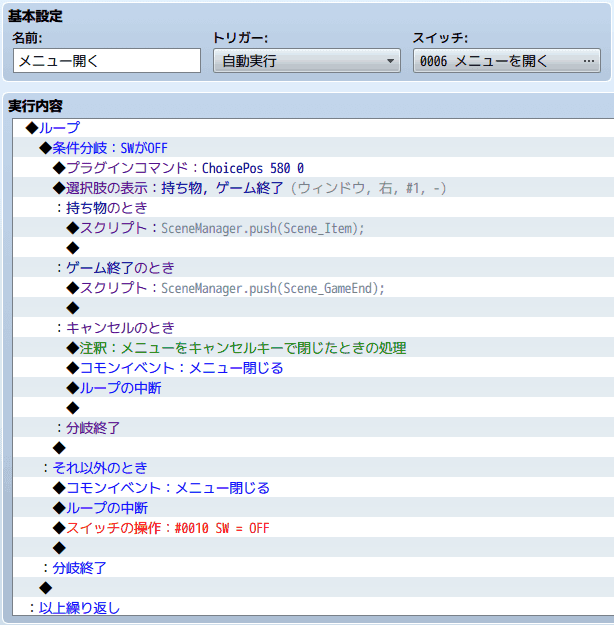The width and height of the screenshot is (614, 625).
Task: Open the switch selector 0006 メニューを開く
Action: pos(507,61)
